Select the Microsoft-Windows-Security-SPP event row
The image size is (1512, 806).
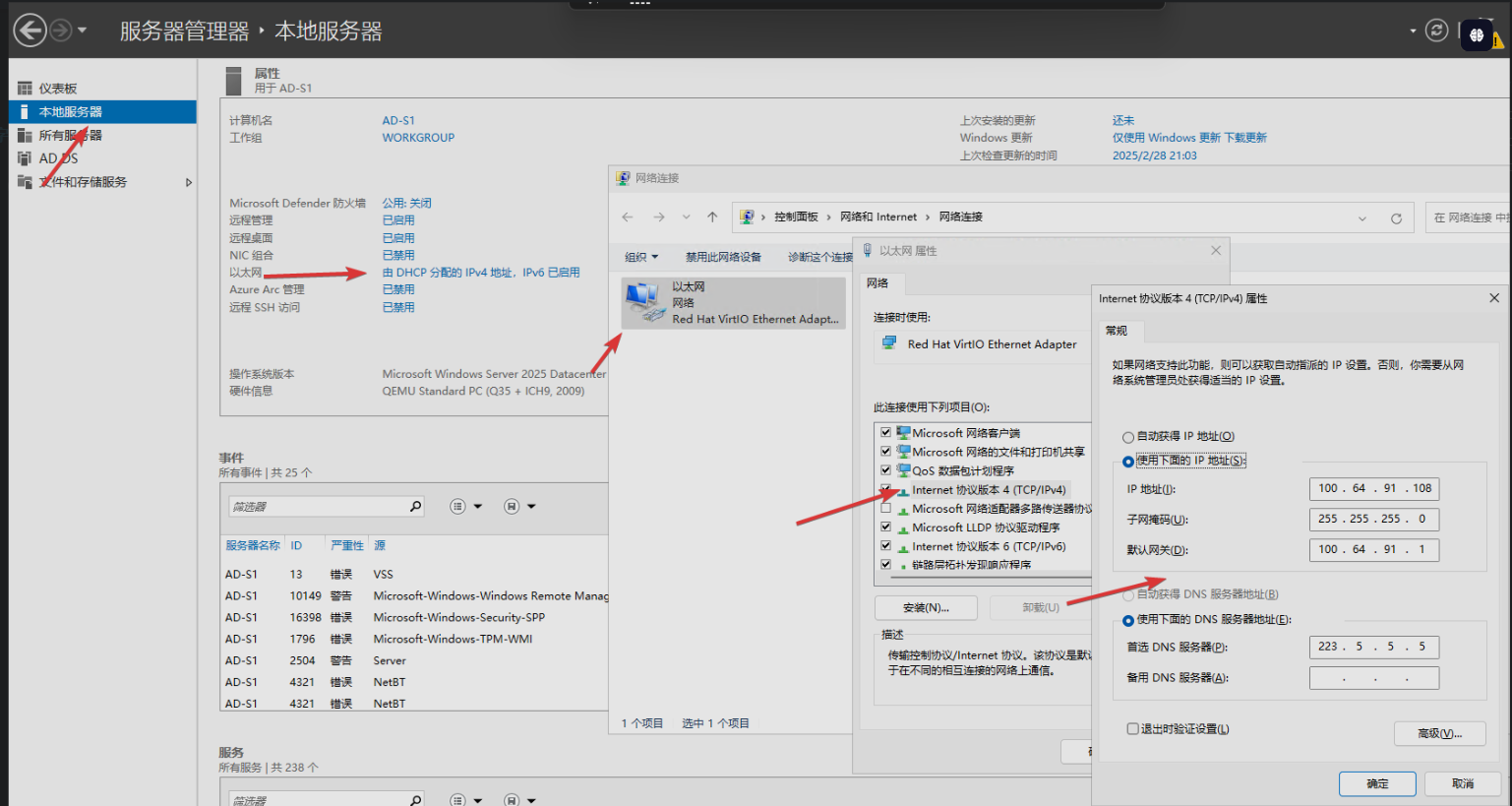point(415,617)
